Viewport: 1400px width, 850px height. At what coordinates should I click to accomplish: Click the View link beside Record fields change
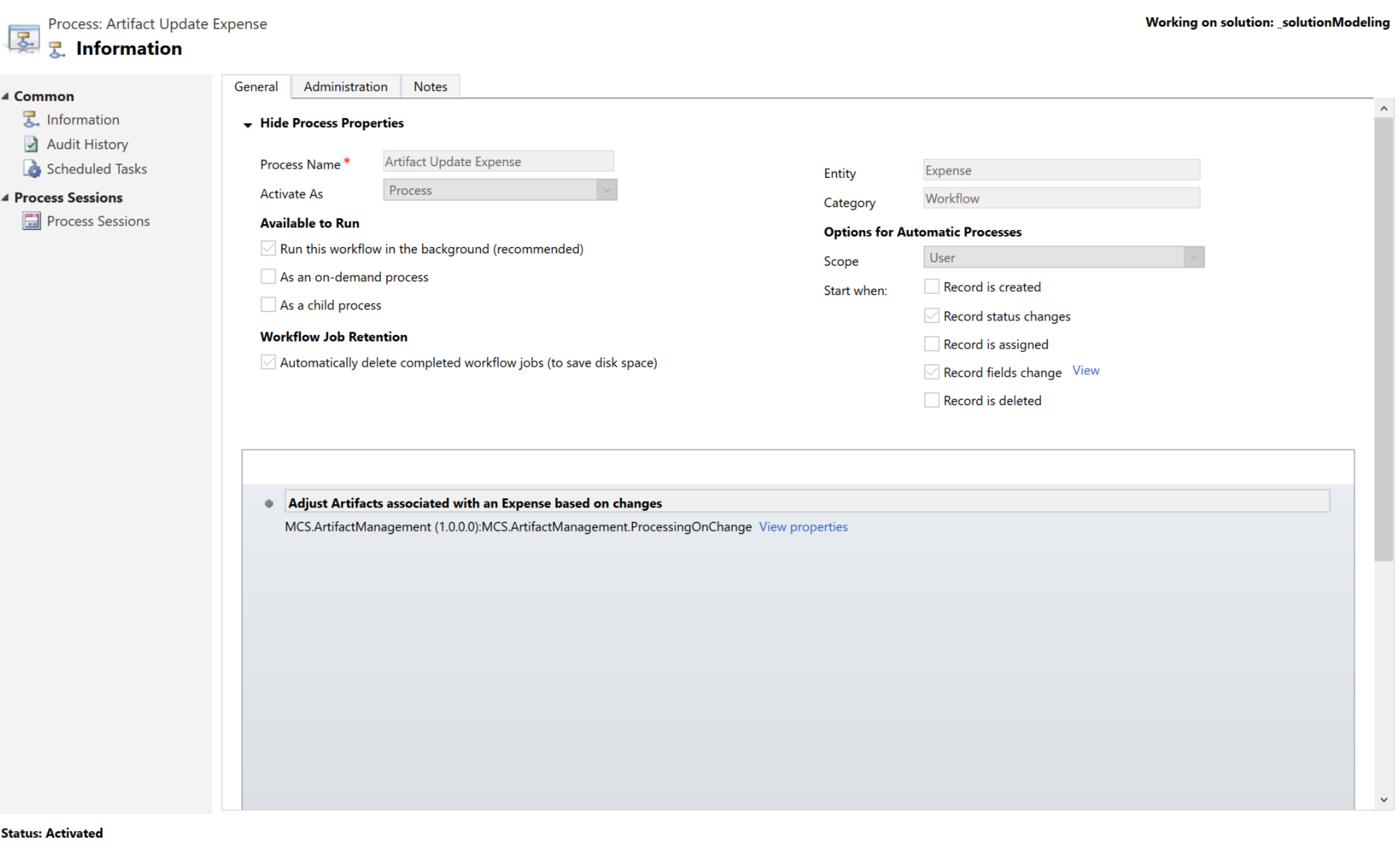tap(1085, 371)
